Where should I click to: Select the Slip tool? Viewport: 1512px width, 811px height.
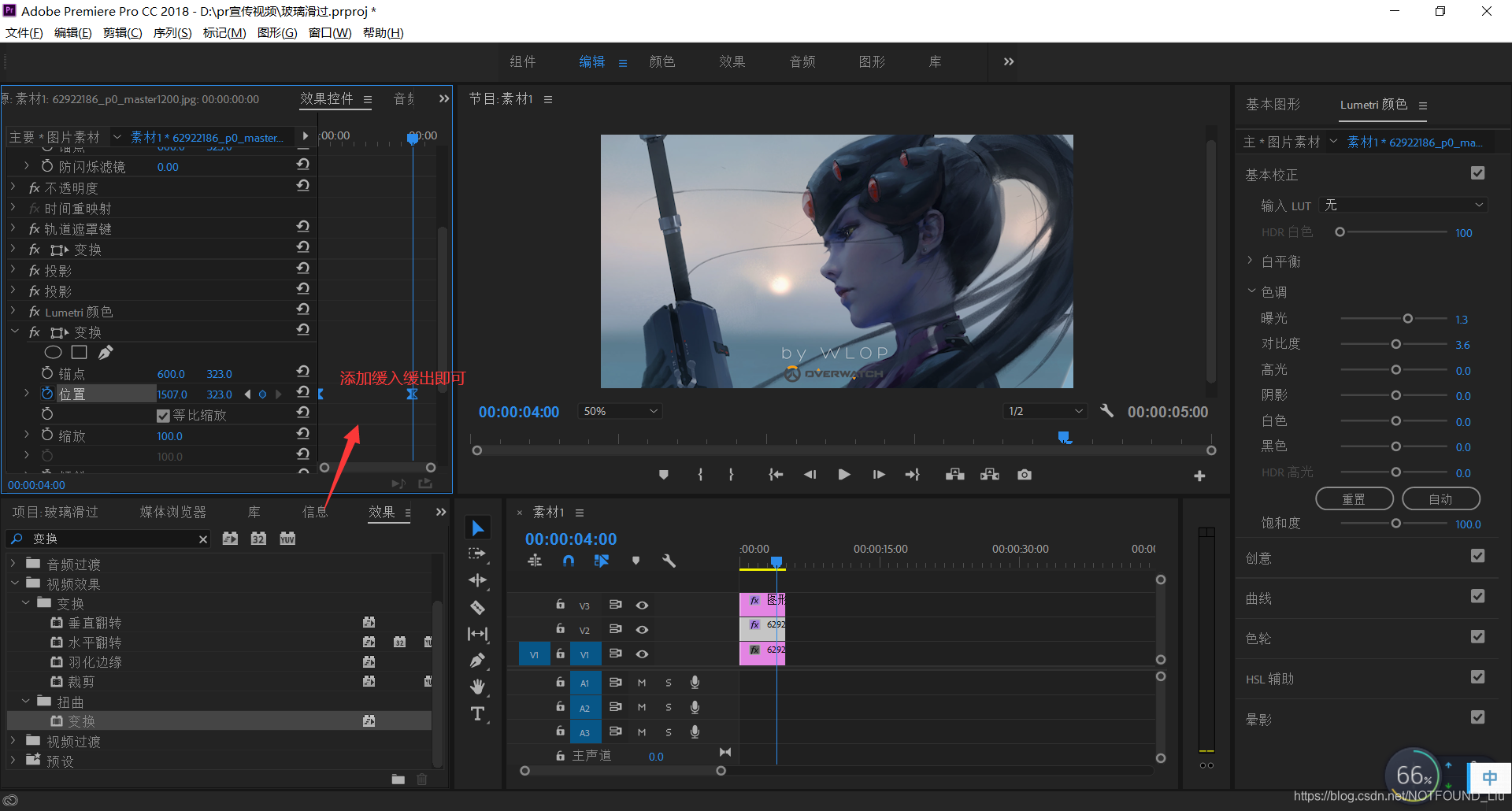click(477, 634)
